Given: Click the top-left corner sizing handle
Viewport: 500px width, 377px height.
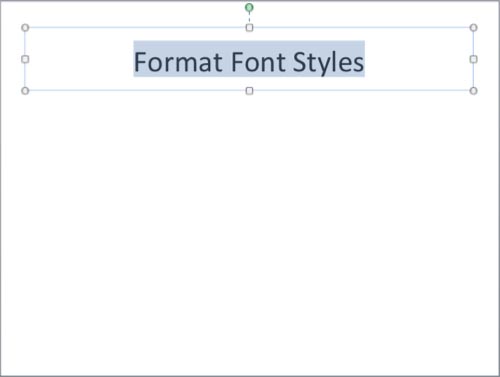Looking at the screenshot, I should point(25,28).
